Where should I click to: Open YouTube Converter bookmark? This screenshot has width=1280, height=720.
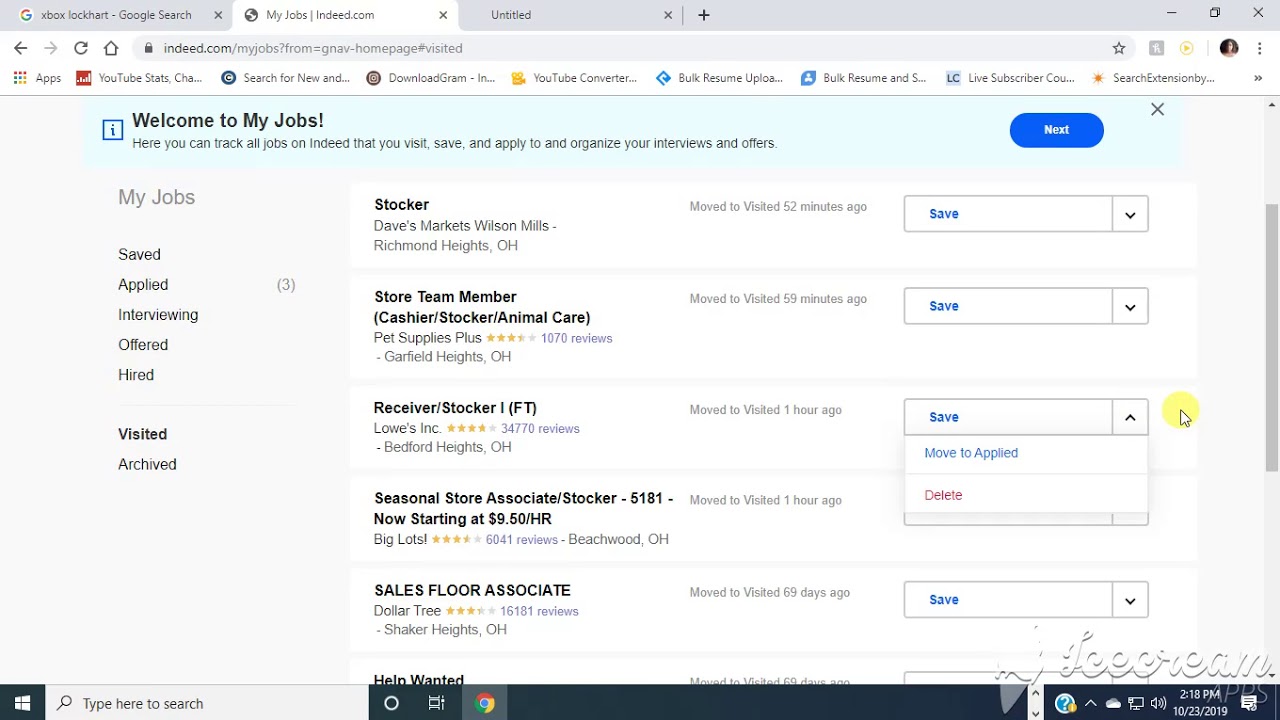tap(574, 78)
